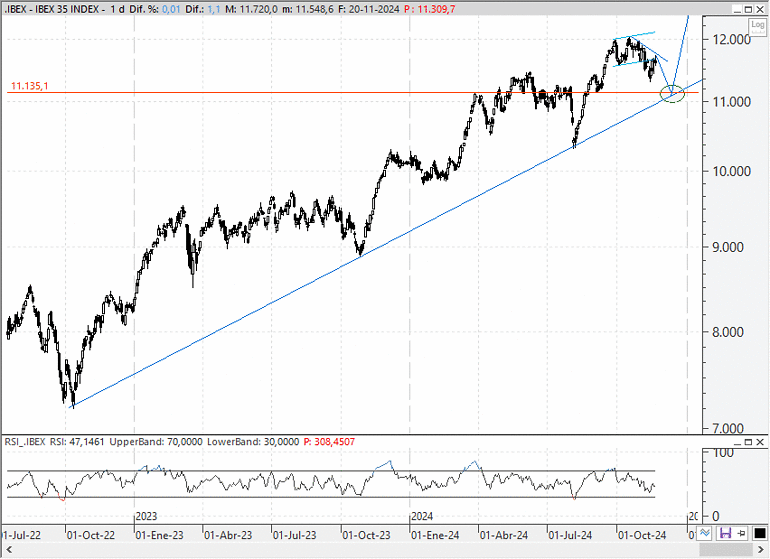Click the 01-Oct-22 date axis label
770x559 pixels.
click(x=91, y=535)
